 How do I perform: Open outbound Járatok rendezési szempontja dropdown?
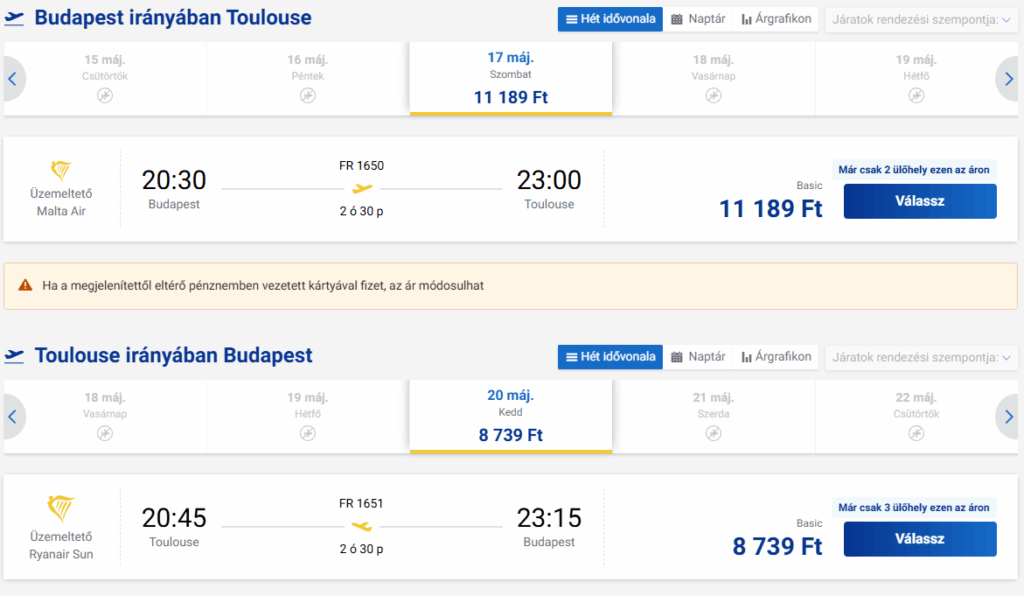920,19
